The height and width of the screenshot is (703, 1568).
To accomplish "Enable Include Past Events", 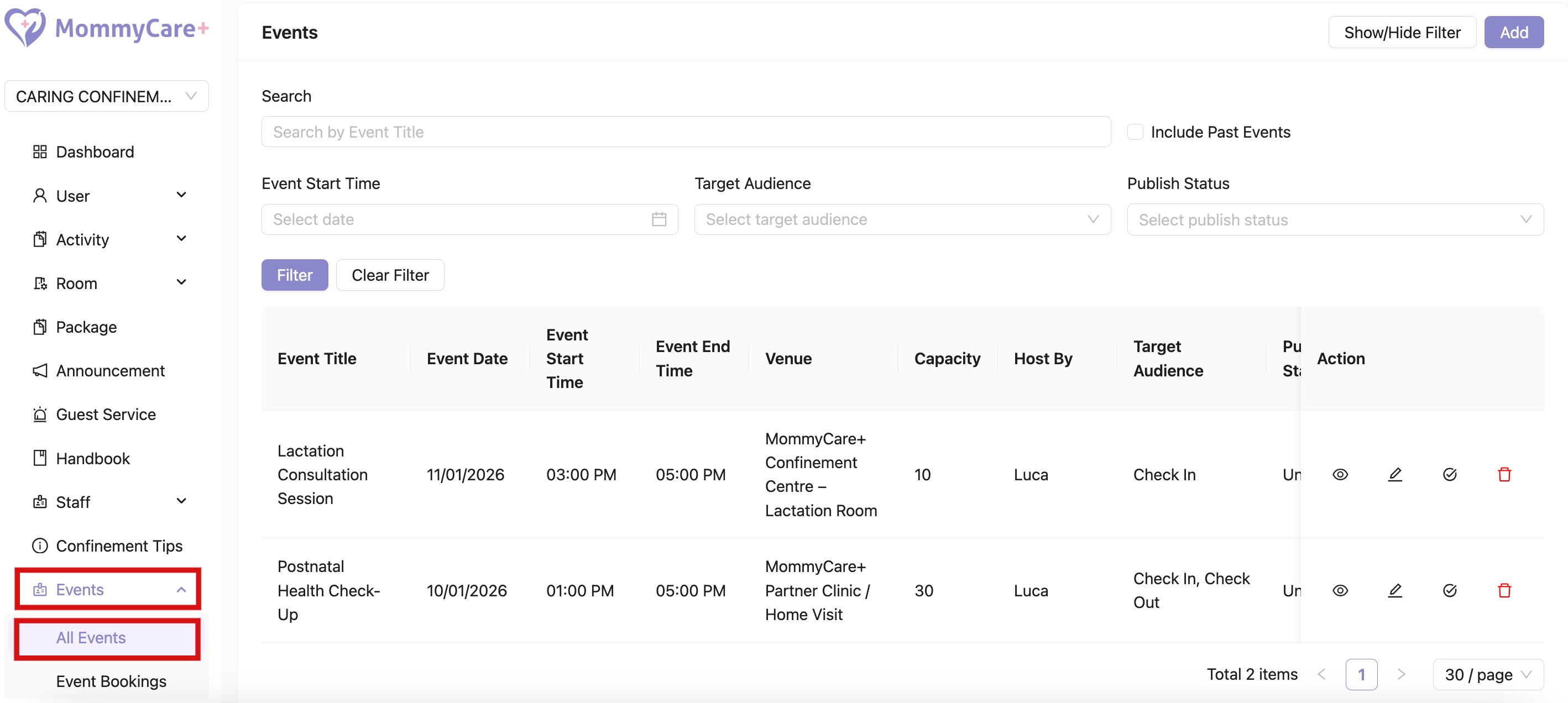I will 1135,132.
